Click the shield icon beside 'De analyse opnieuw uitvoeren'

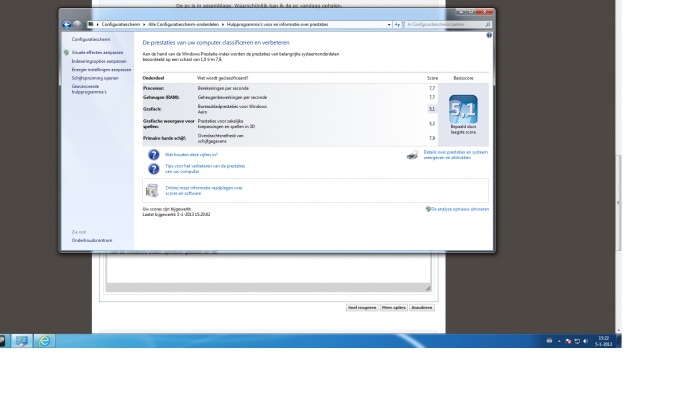pyautogui.click(x=428, y=209)
